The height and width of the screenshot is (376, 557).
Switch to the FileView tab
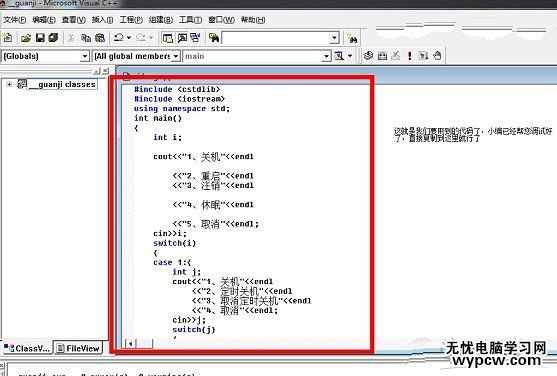pos(78,348)
